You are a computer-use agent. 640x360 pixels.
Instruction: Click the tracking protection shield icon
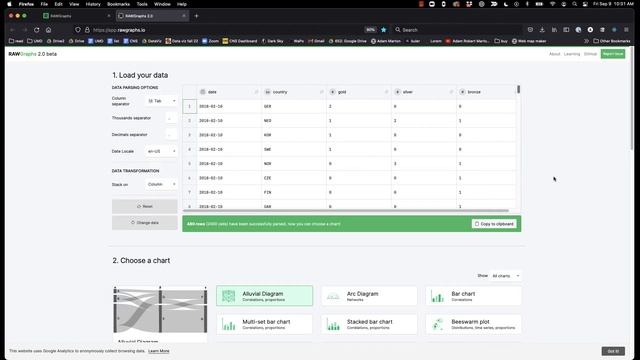[78, 30]
